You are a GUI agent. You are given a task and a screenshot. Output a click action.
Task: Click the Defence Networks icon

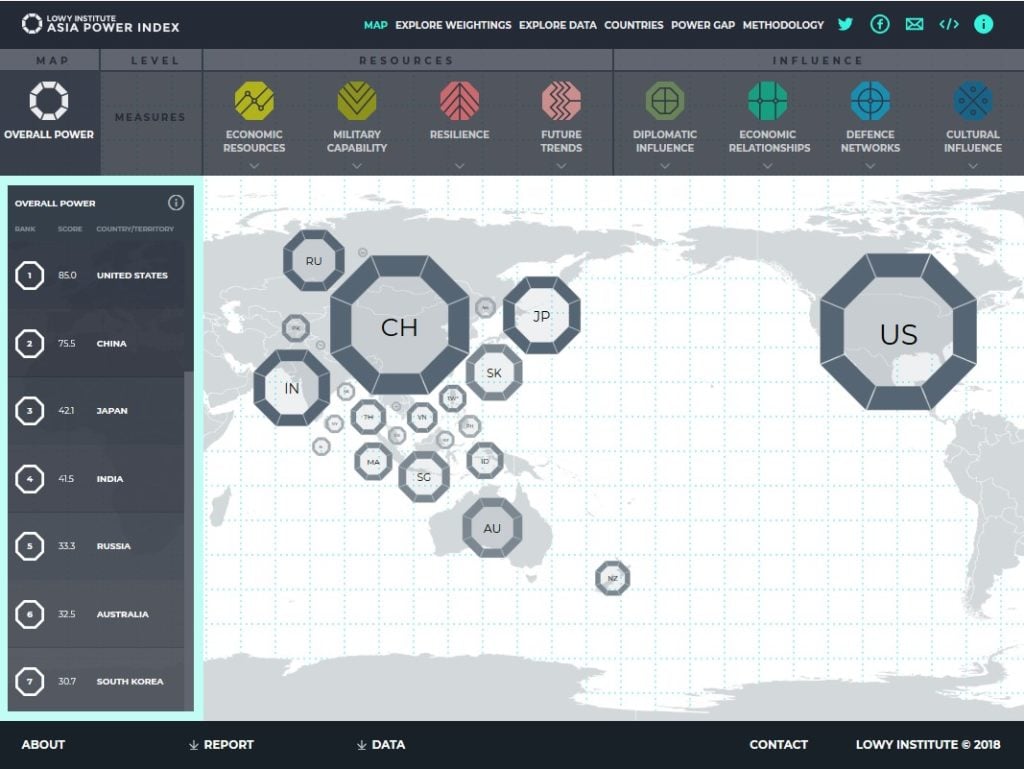pyautogui.click(x=870, y=101)
